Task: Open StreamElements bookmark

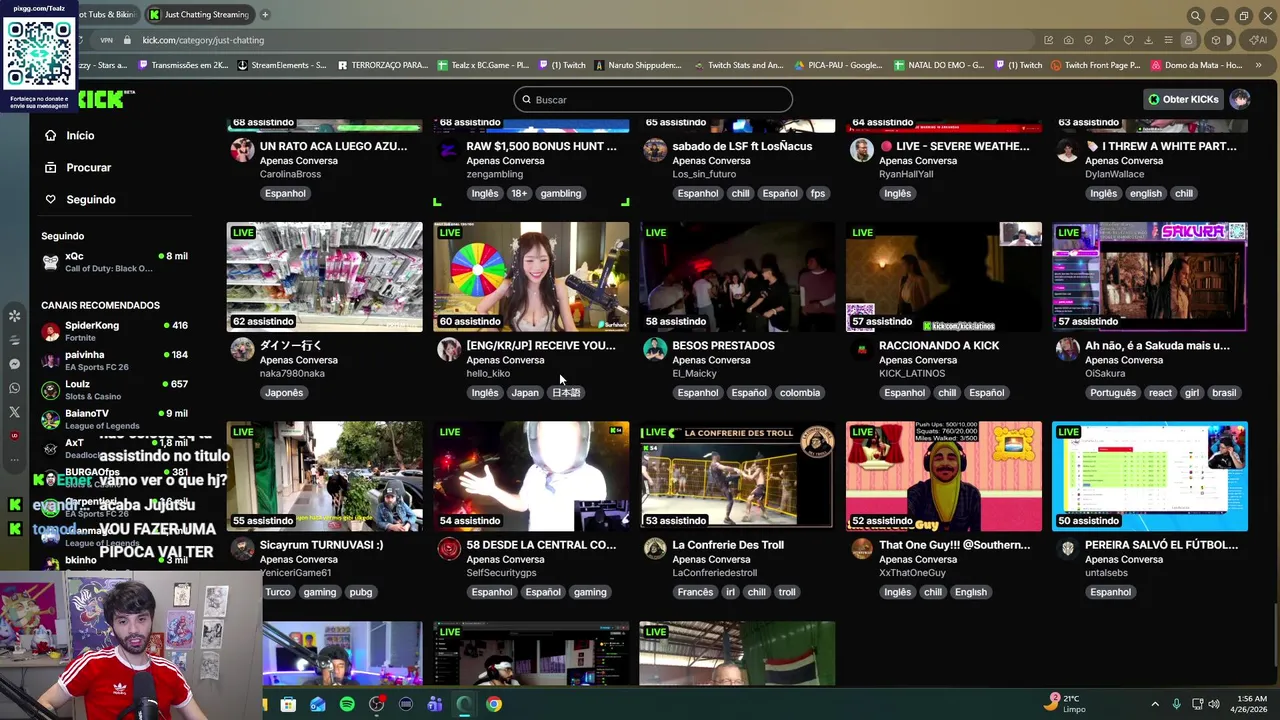Action: [282, 65]
